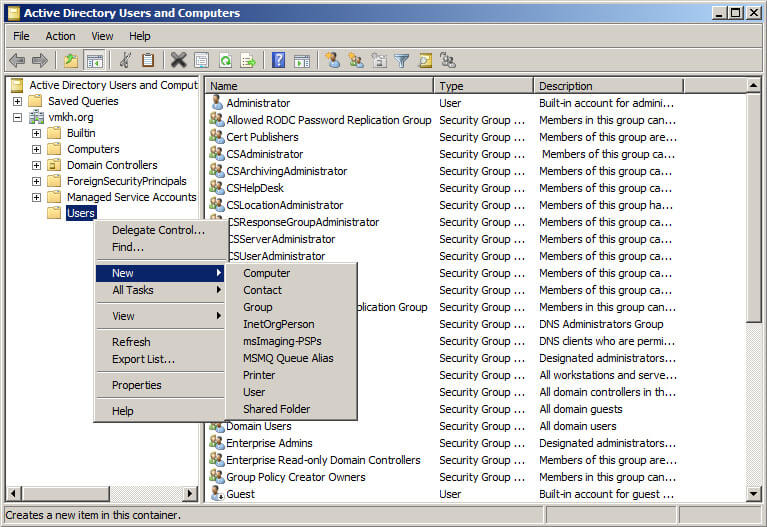This screenshot has height=527, width=767.
Task: Click the Create new user toolbar icon
Action: (x=333, y=60)
